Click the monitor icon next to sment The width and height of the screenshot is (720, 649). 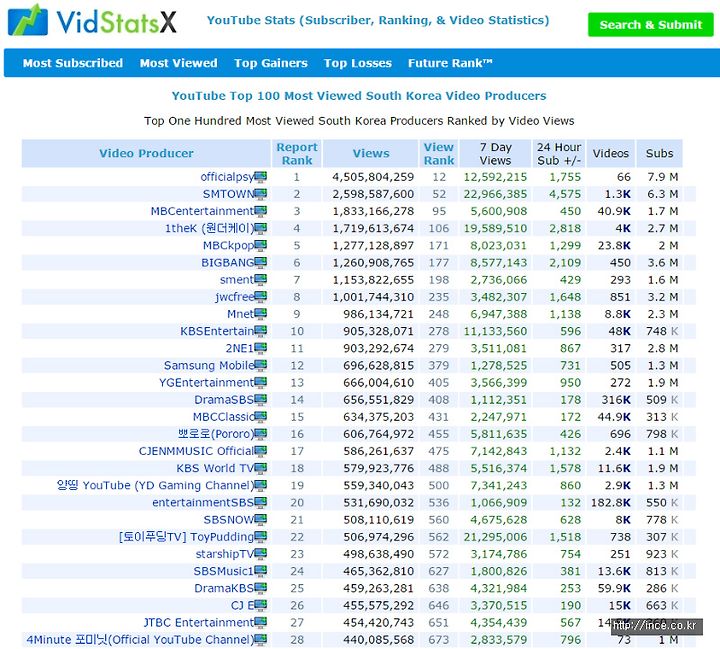[x=260, y=280]
